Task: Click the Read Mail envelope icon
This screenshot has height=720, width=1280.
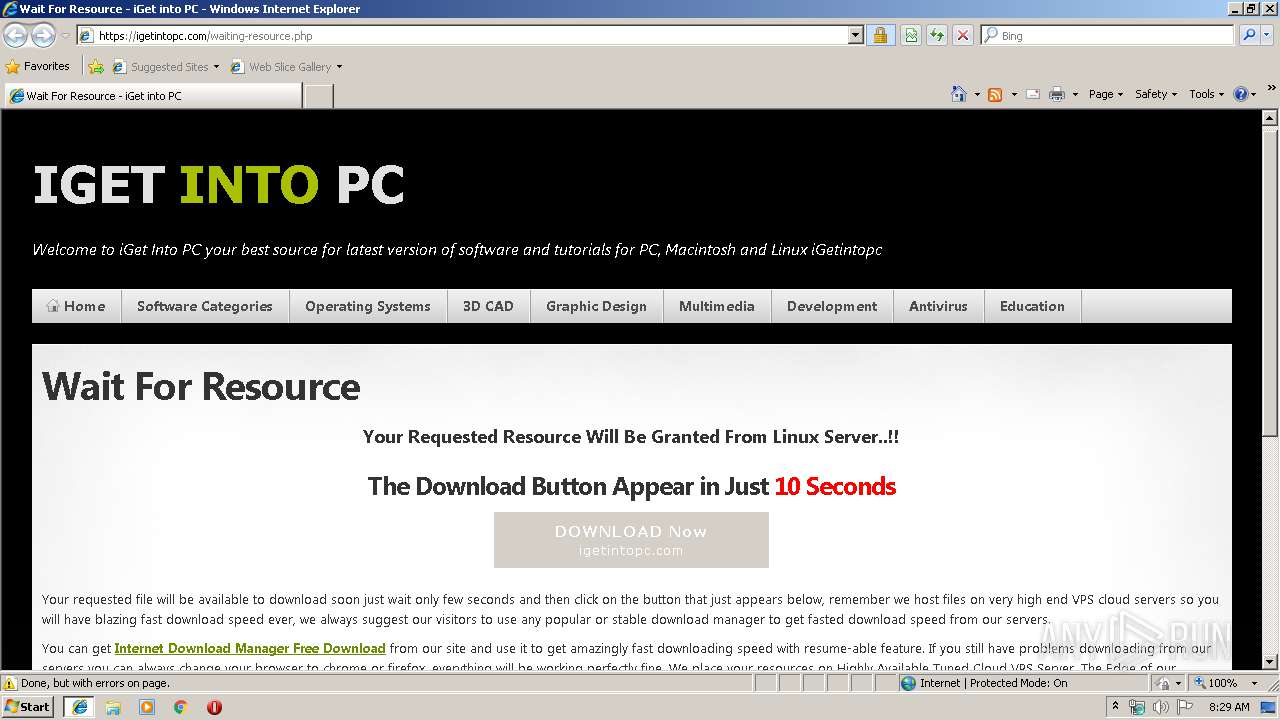Action: pyautogui.click(x=1032, y=94)
